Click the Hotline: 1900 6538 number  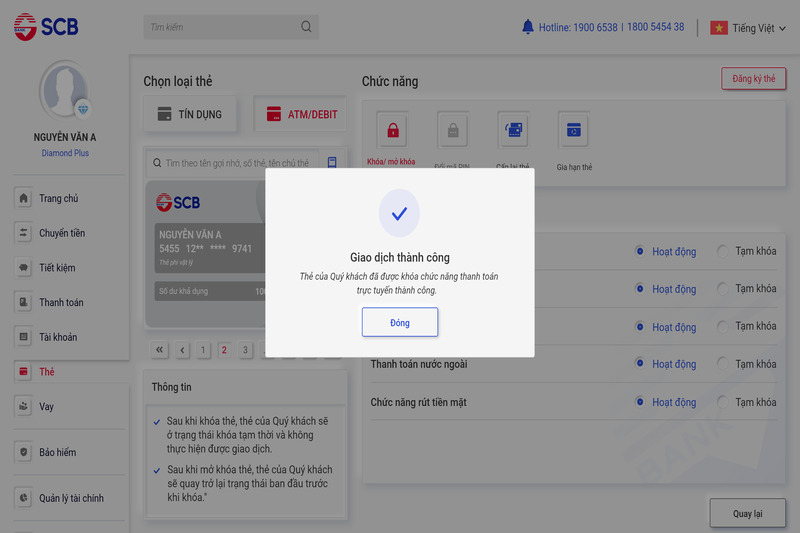click(578, 27)
